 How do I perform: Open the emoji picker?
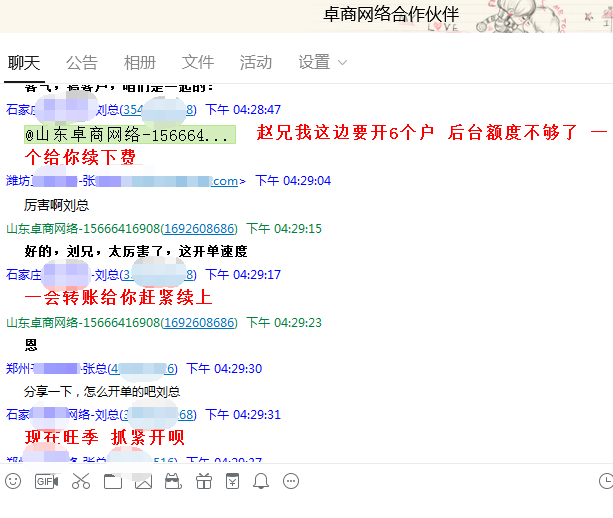point(13,481)
